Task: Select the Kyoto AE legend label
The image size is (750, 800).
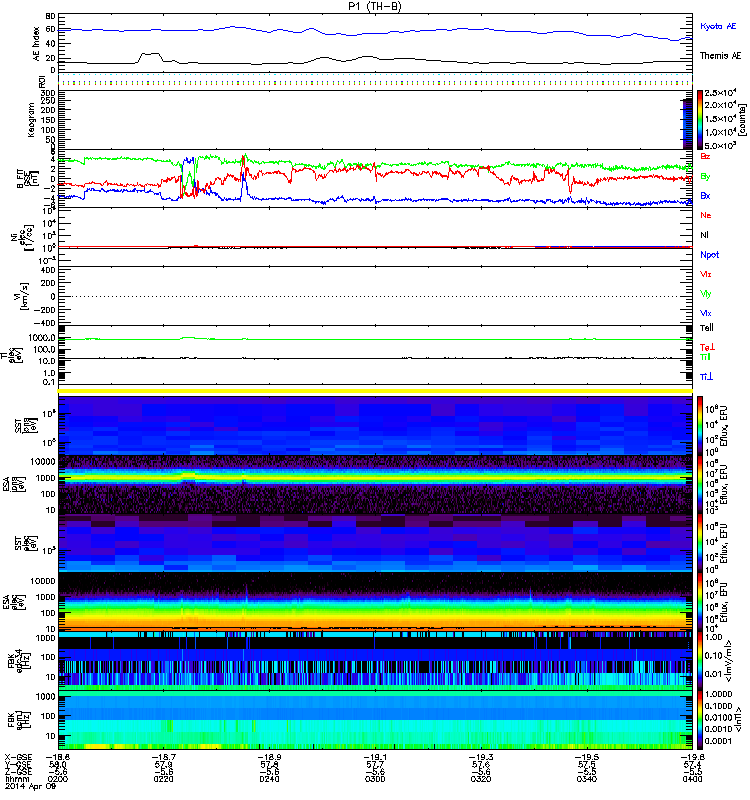Action: click(718, 26)
